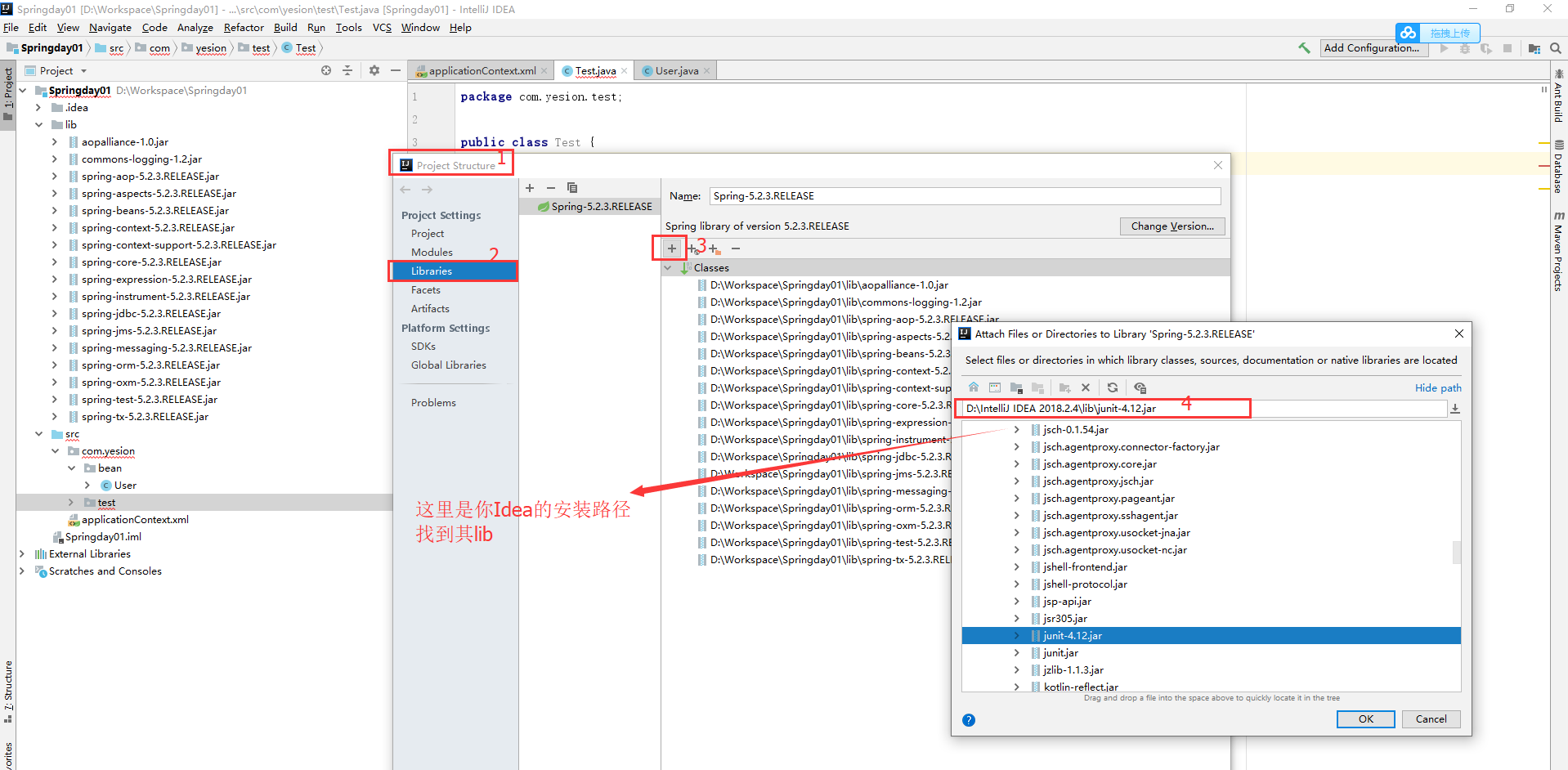Click the Refresh icon in Attach dialog
This screenshot has height=770, width=1568.
tap(1113, 387)
